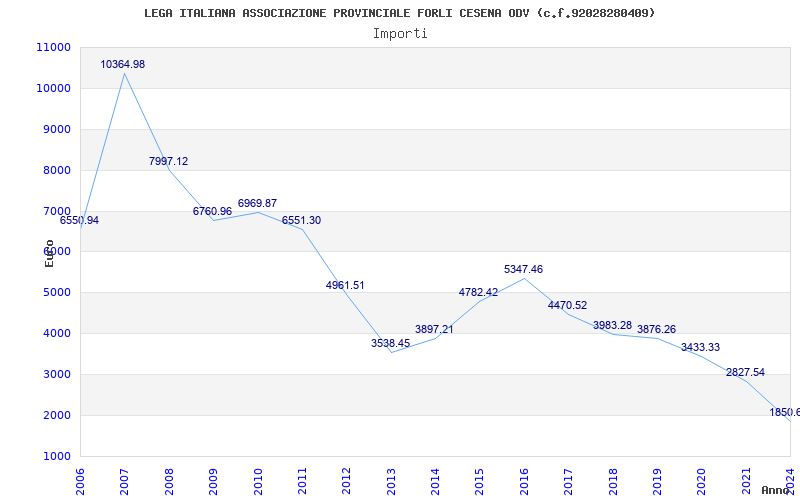
Task: Click the 3897.21 value label
Action: (x=434, y=329)
